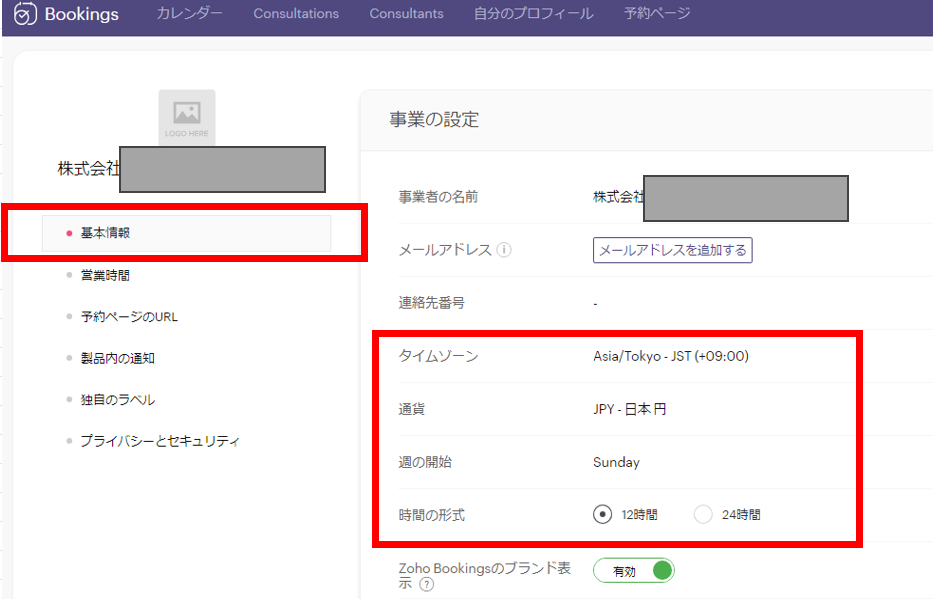The width and height of the screenshot is (933, 599).
Task: Select 営業時間 in the sidebar
Action: tap(105, 275)
